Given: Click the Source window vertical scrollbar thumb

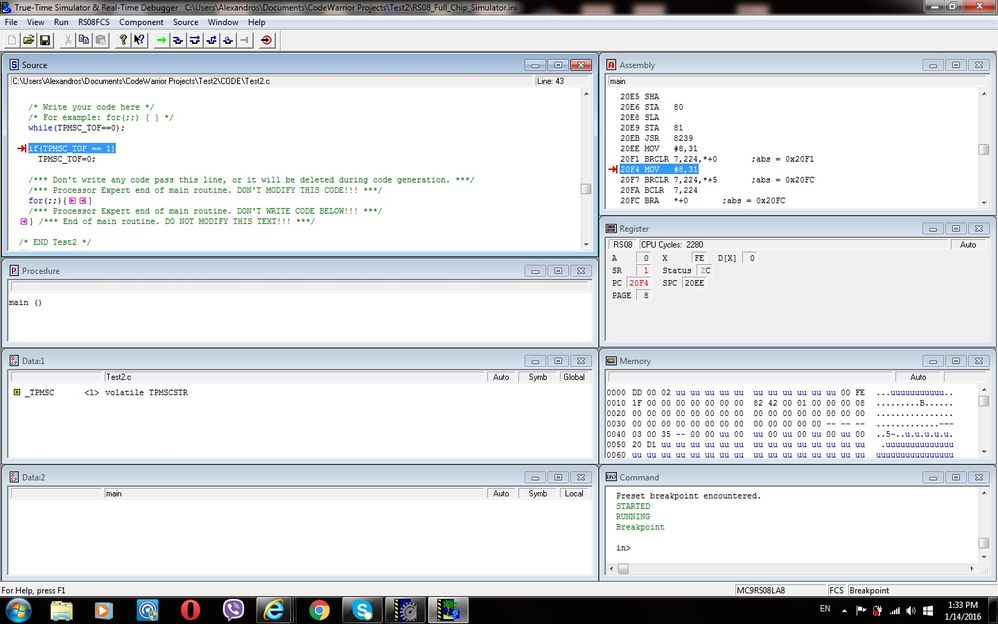Looking at the screenshot, I should [x=586, y=189].
